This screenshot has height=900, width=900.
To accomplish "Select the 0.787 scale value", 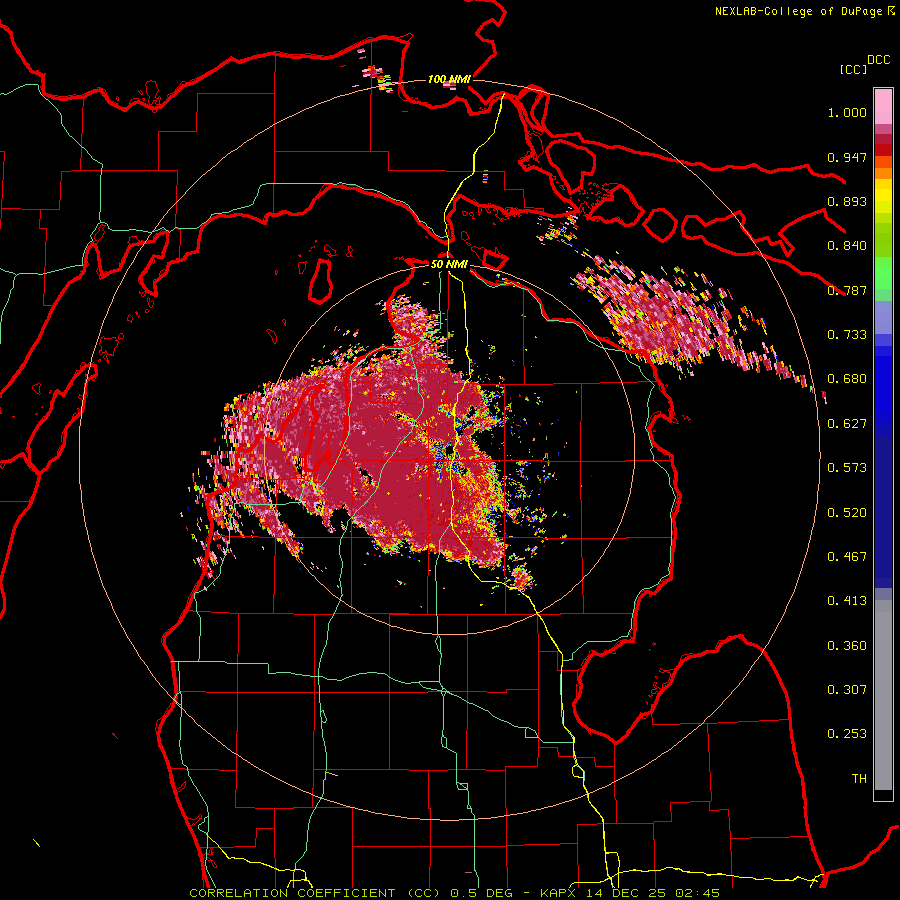I will coord(847,290).
